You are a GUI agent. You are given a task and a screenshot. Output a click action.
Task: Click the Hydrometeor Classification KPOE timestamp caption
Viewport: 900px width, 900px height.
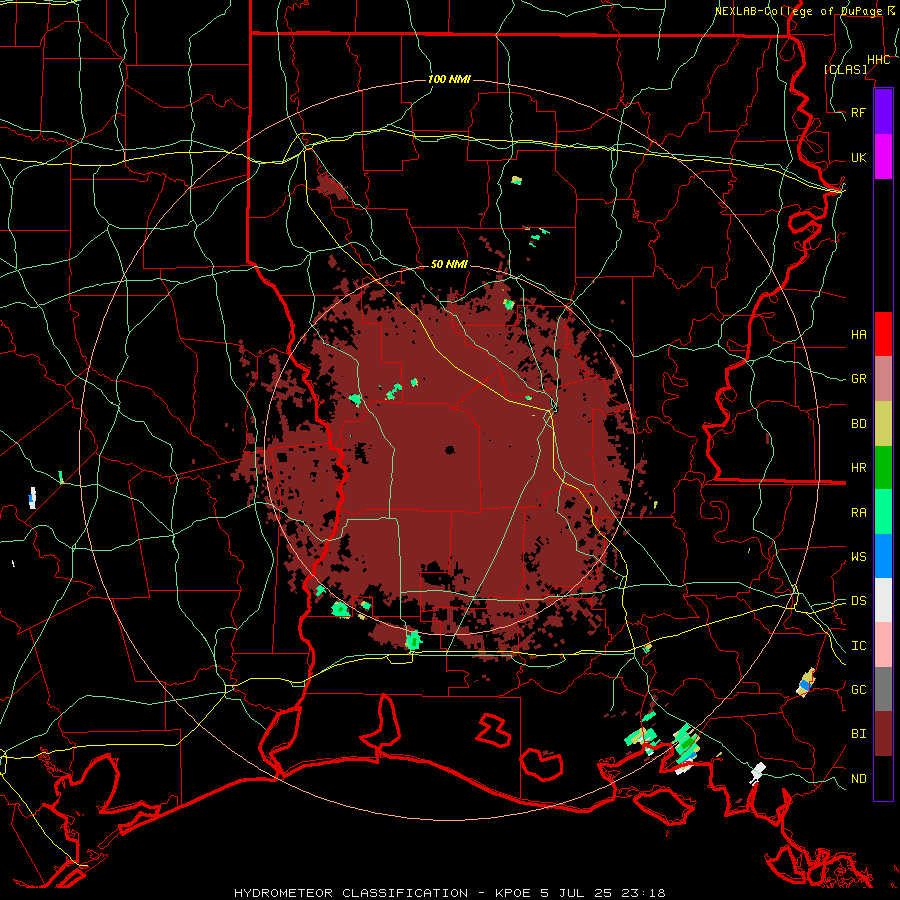[x=449, y=893]
